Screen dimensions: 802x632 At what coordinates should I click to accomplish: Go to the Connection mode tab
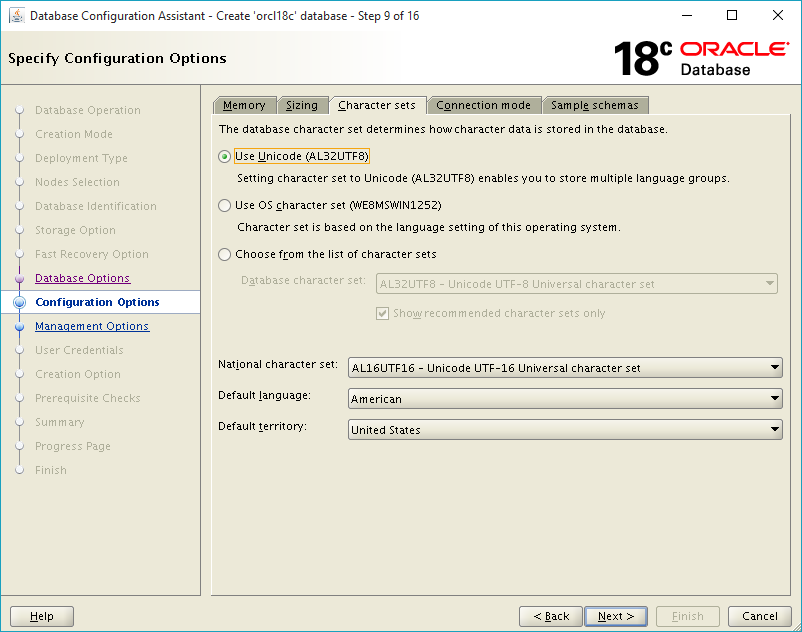pyautogui.click(x=484, y=105)
